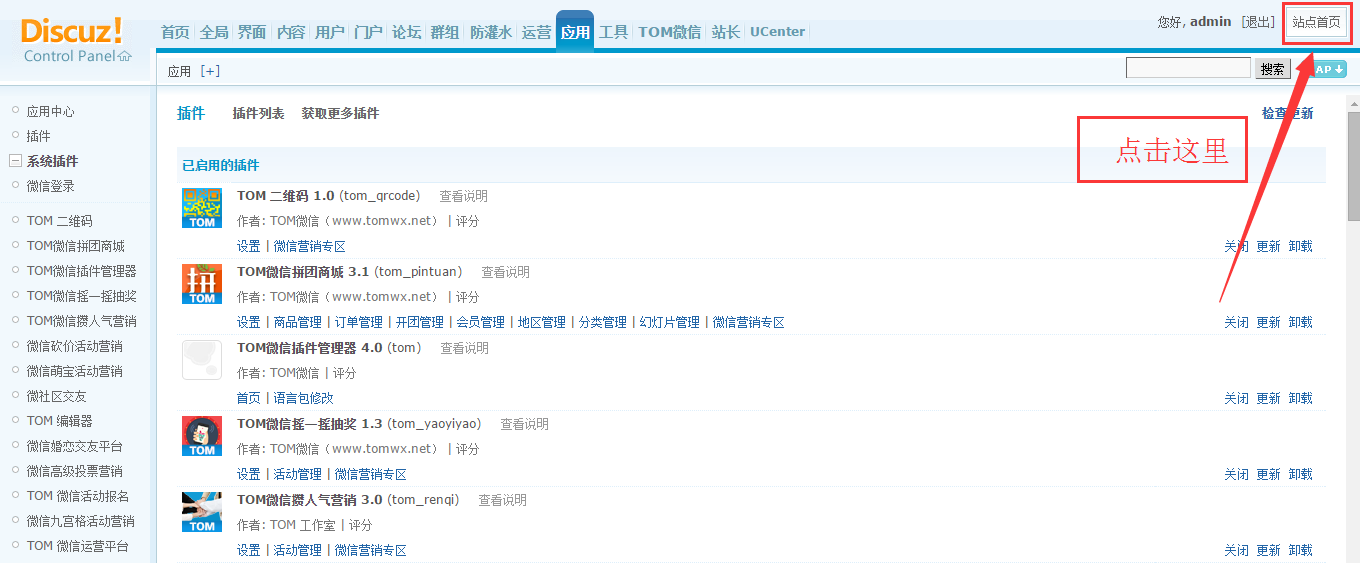Click the TOM微信拼团商城 plugin icon
The image size is (1360, 563).
[202, 284]
